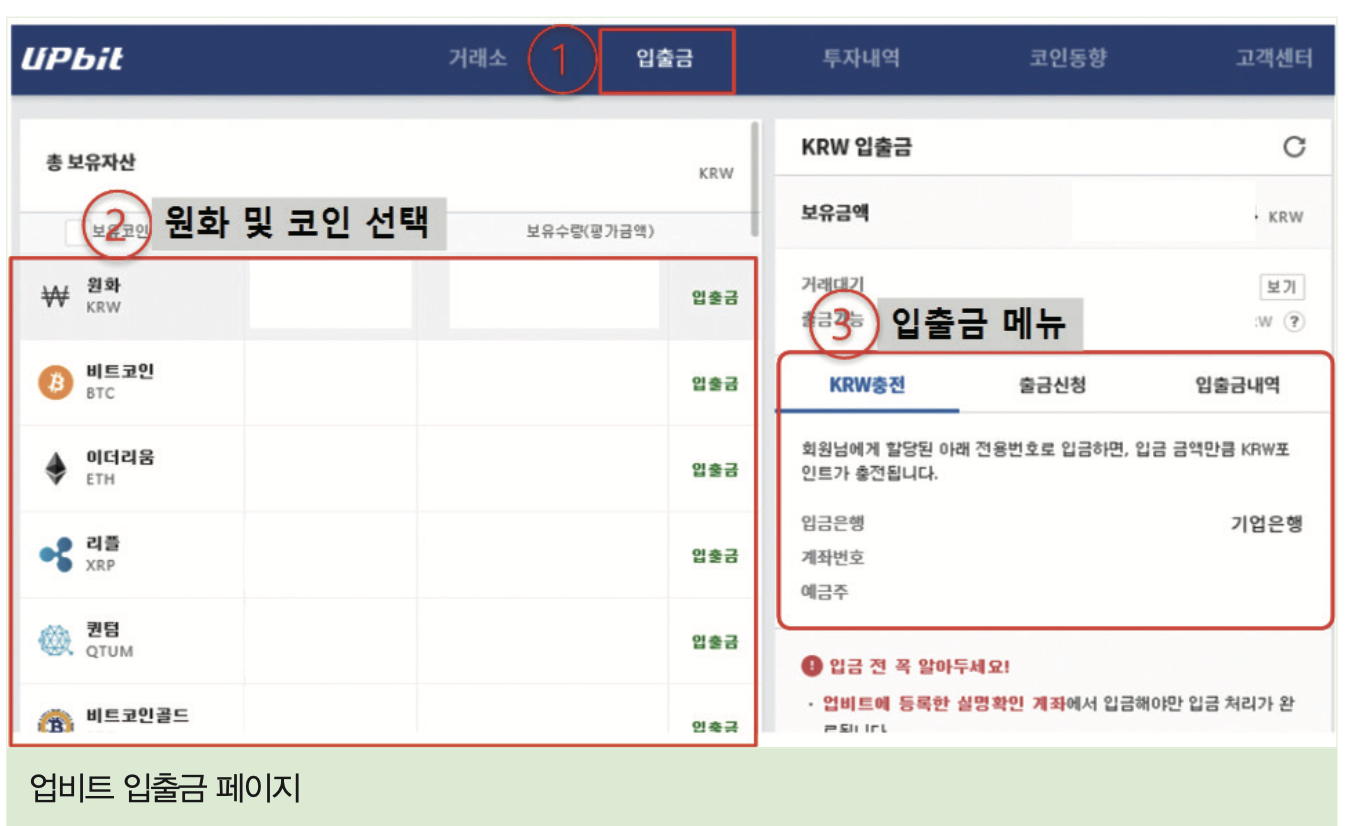Refresh the KRW 입출금 panel
This screenshot has height=826, width=1354.
click(1294, 145)
